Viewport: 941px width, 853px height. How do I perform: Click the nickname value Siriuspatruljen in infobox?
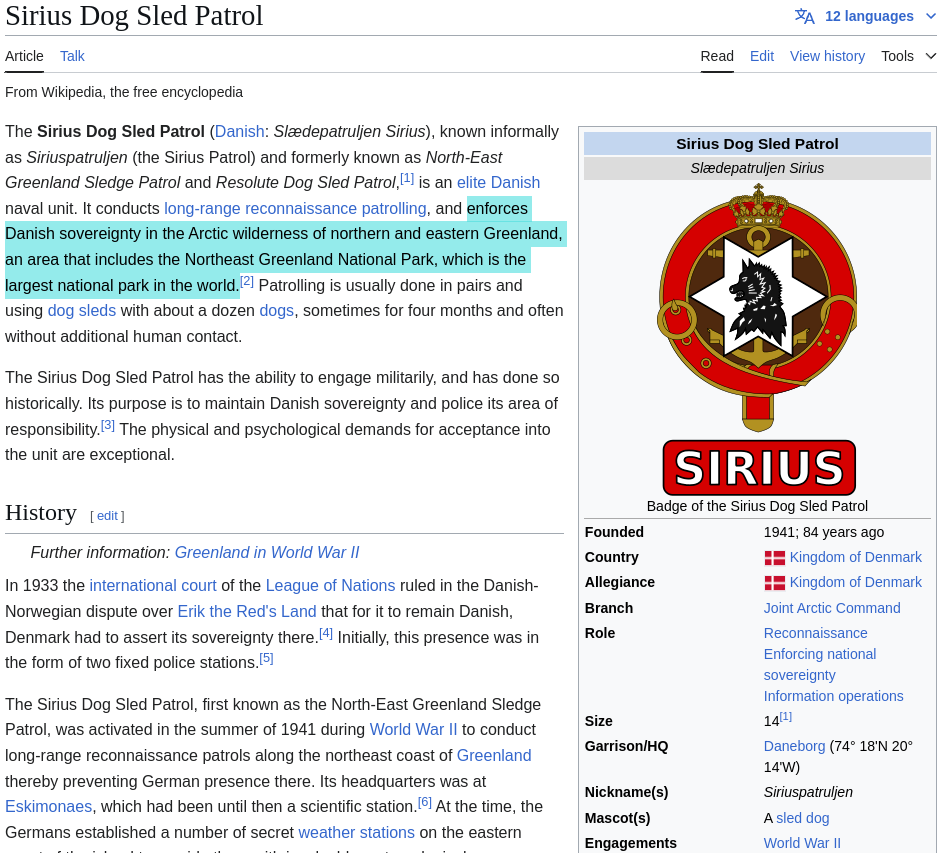tap(808, 792)
